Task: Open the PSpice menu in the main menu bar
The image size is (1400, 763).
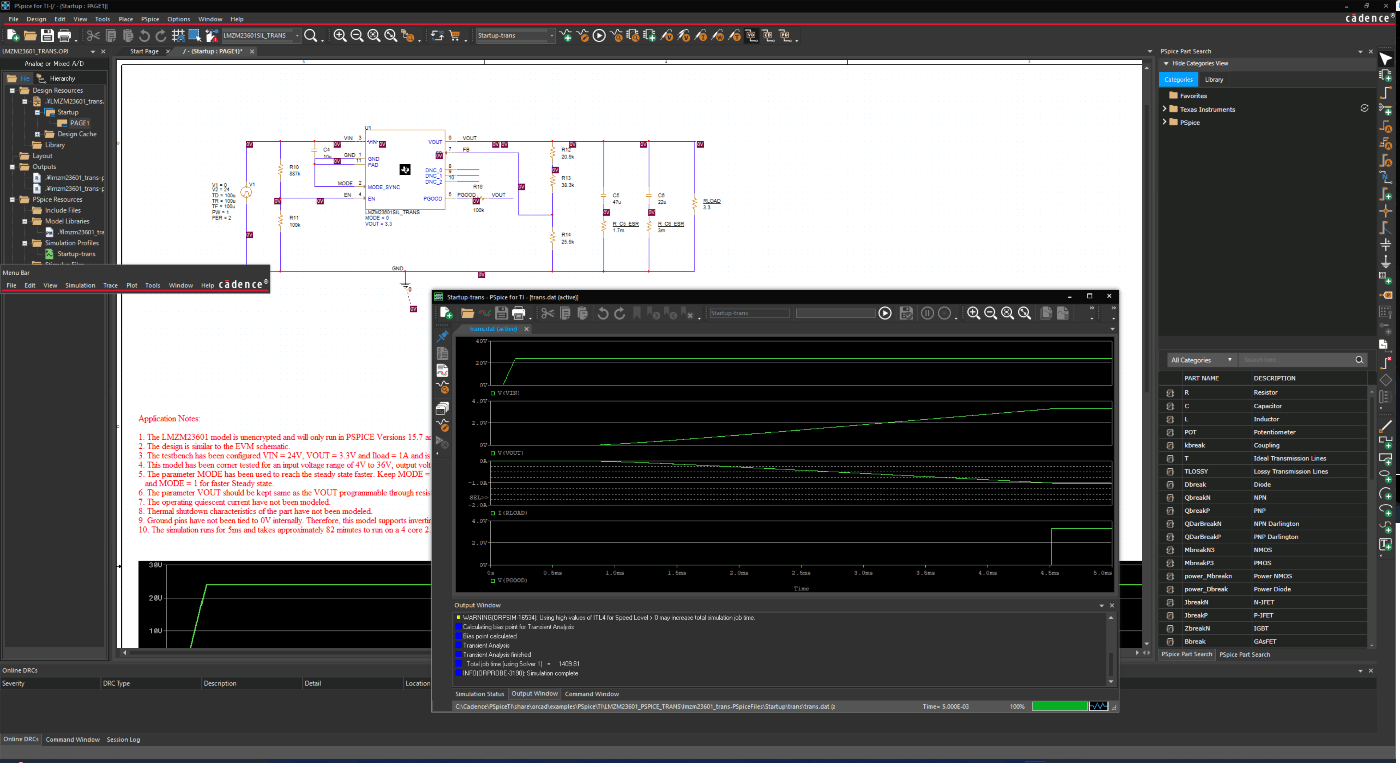Action: tap(150, 19)
